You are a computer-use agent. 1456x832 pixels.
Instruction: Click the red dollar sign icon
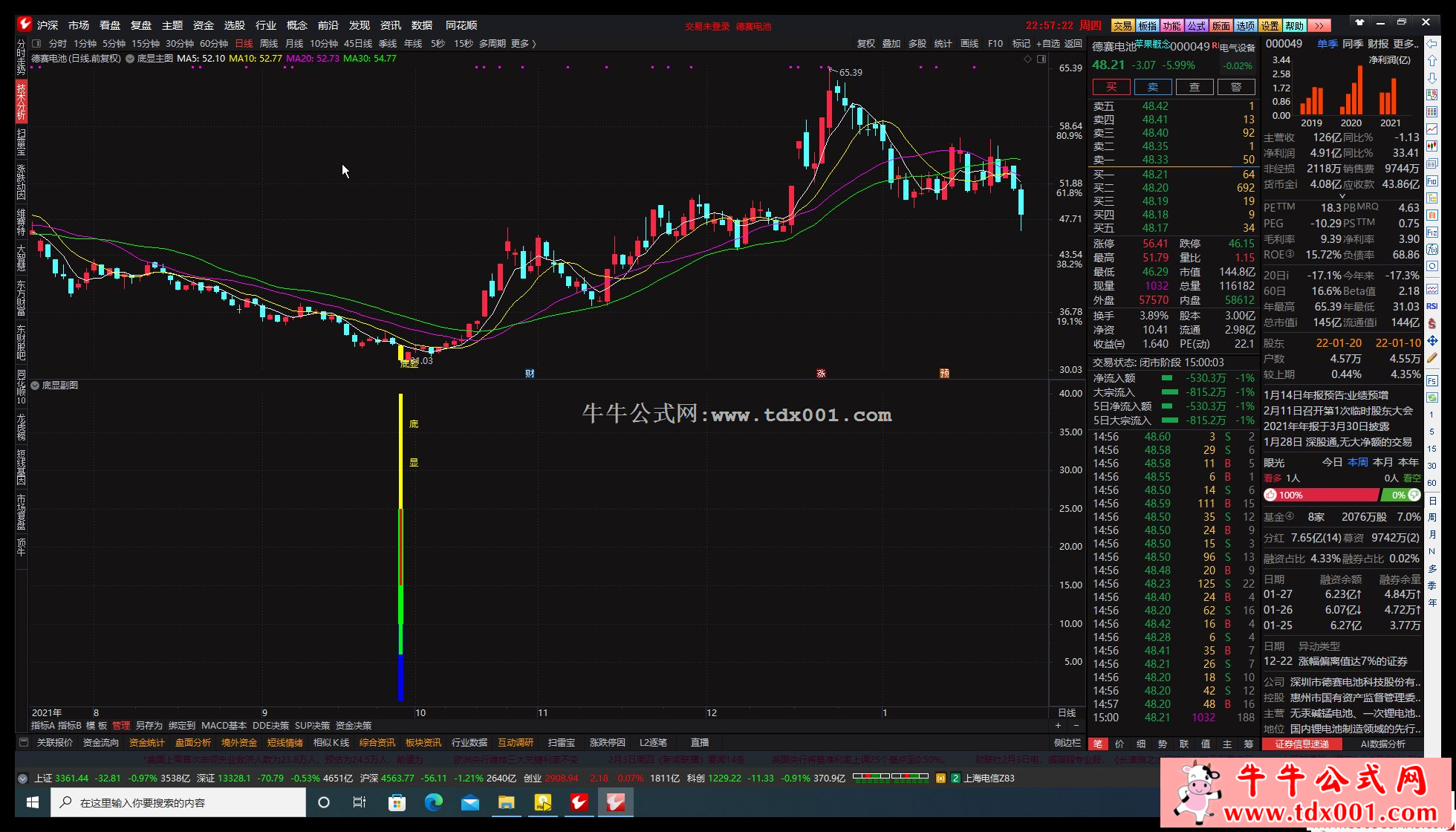coord(1431,324)
